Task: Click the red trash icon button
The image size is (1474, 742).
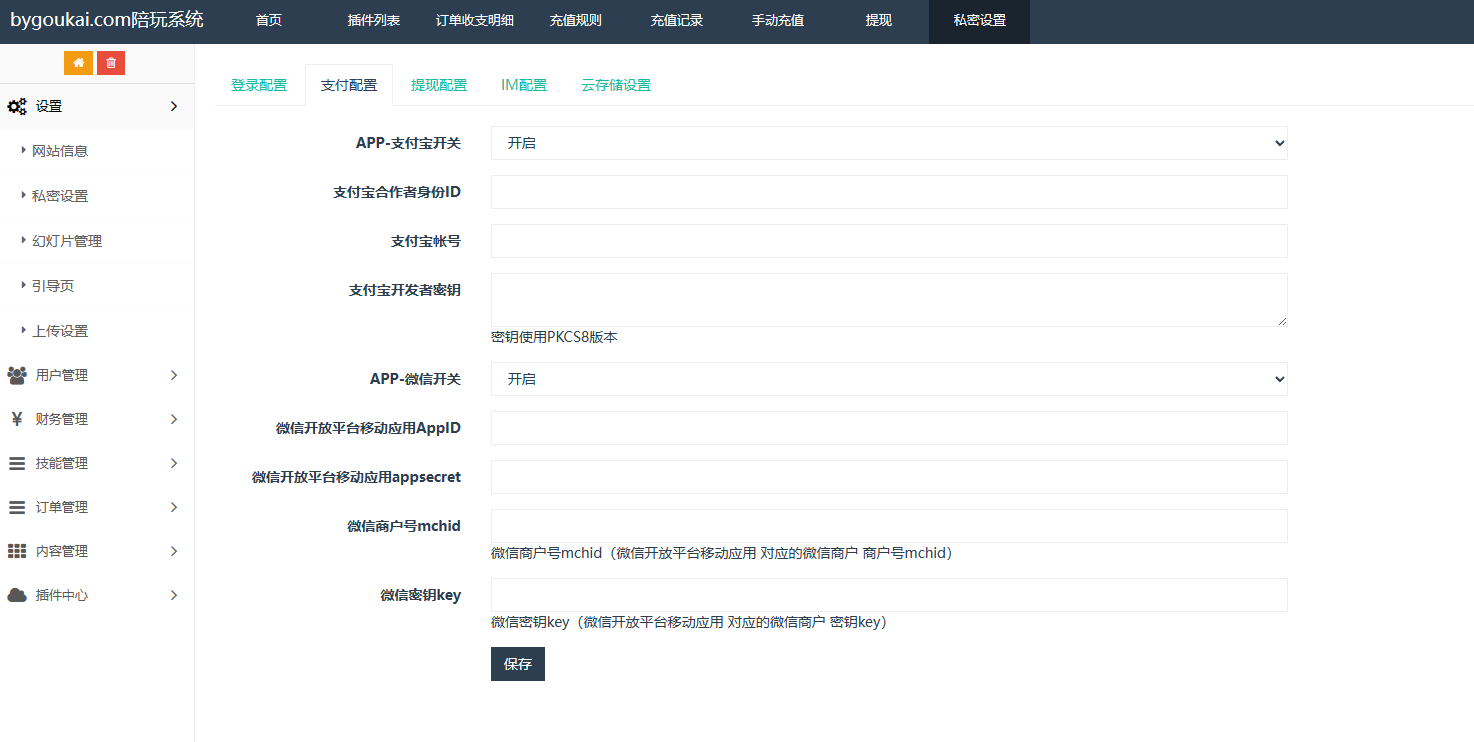Action: (x=111, y=63)
